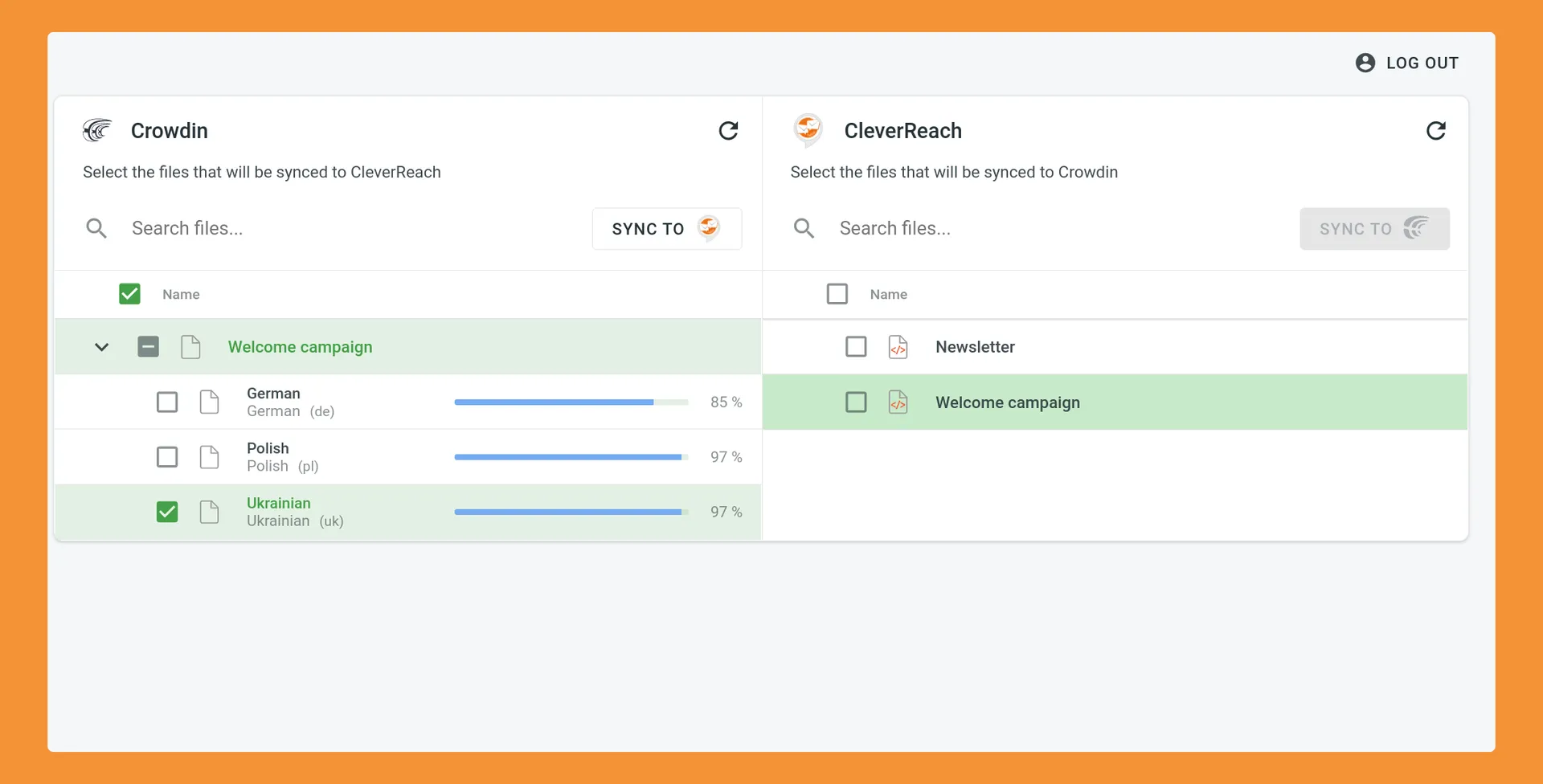Click the CleverReach Welcome campaign HTML file icon

pyautogui.click(x=898, y=402)
